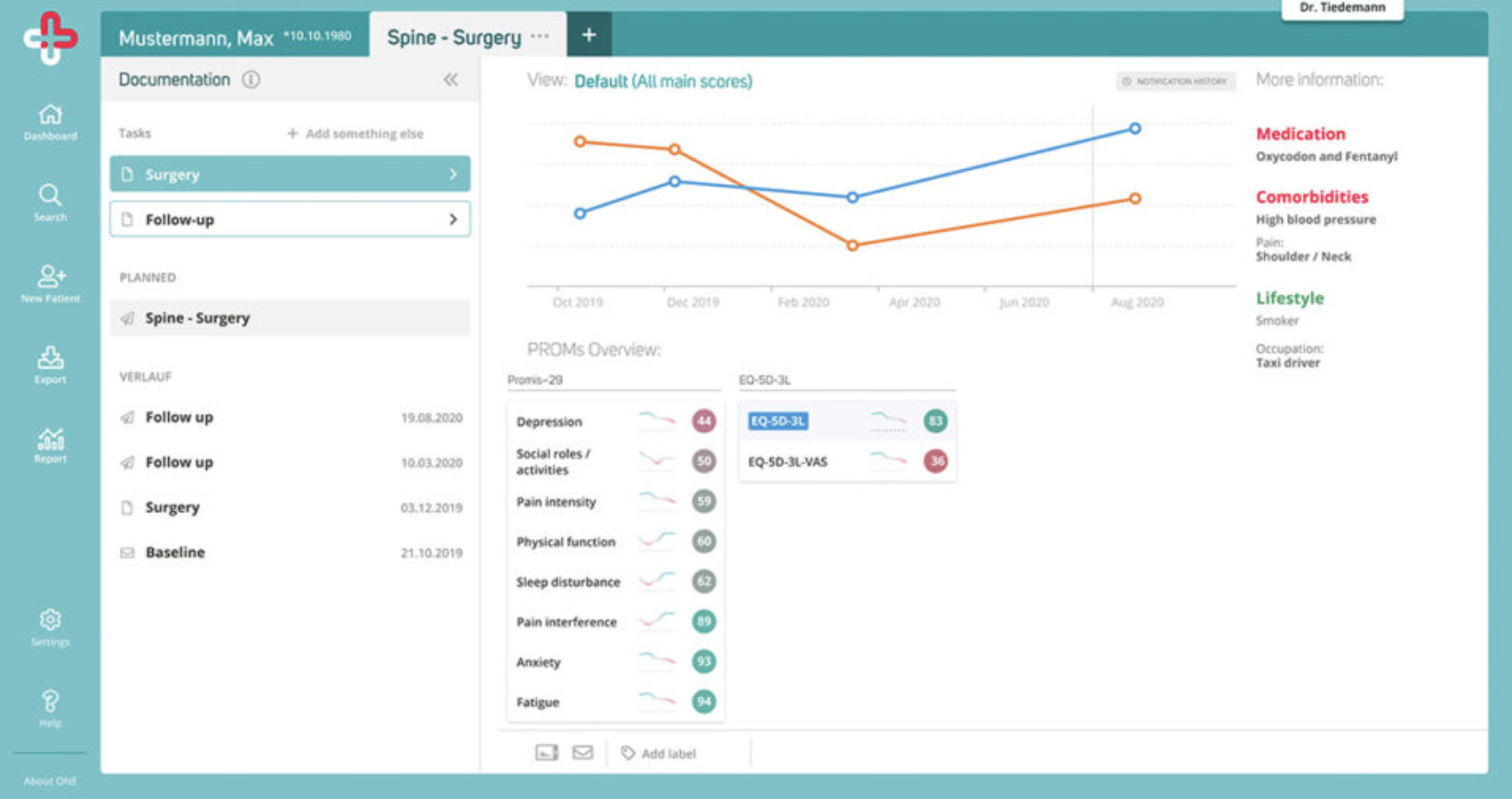This screenshot has height=799, width=1512.
Task: Select the Baseline entry dated 21.10.2019
Action: [x=291, y=553]
